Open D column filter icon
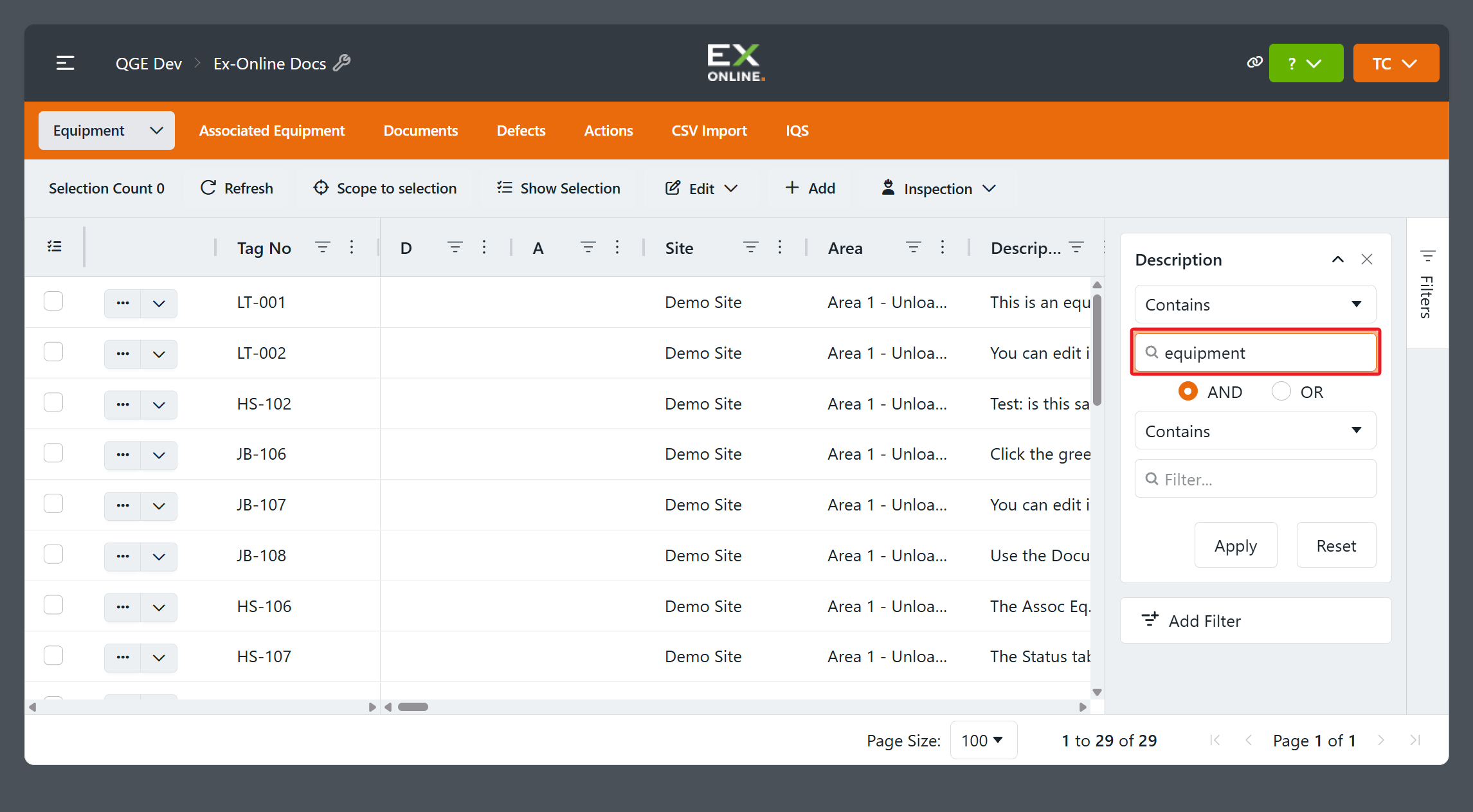The image size is (1473, 812). (455, 248)
